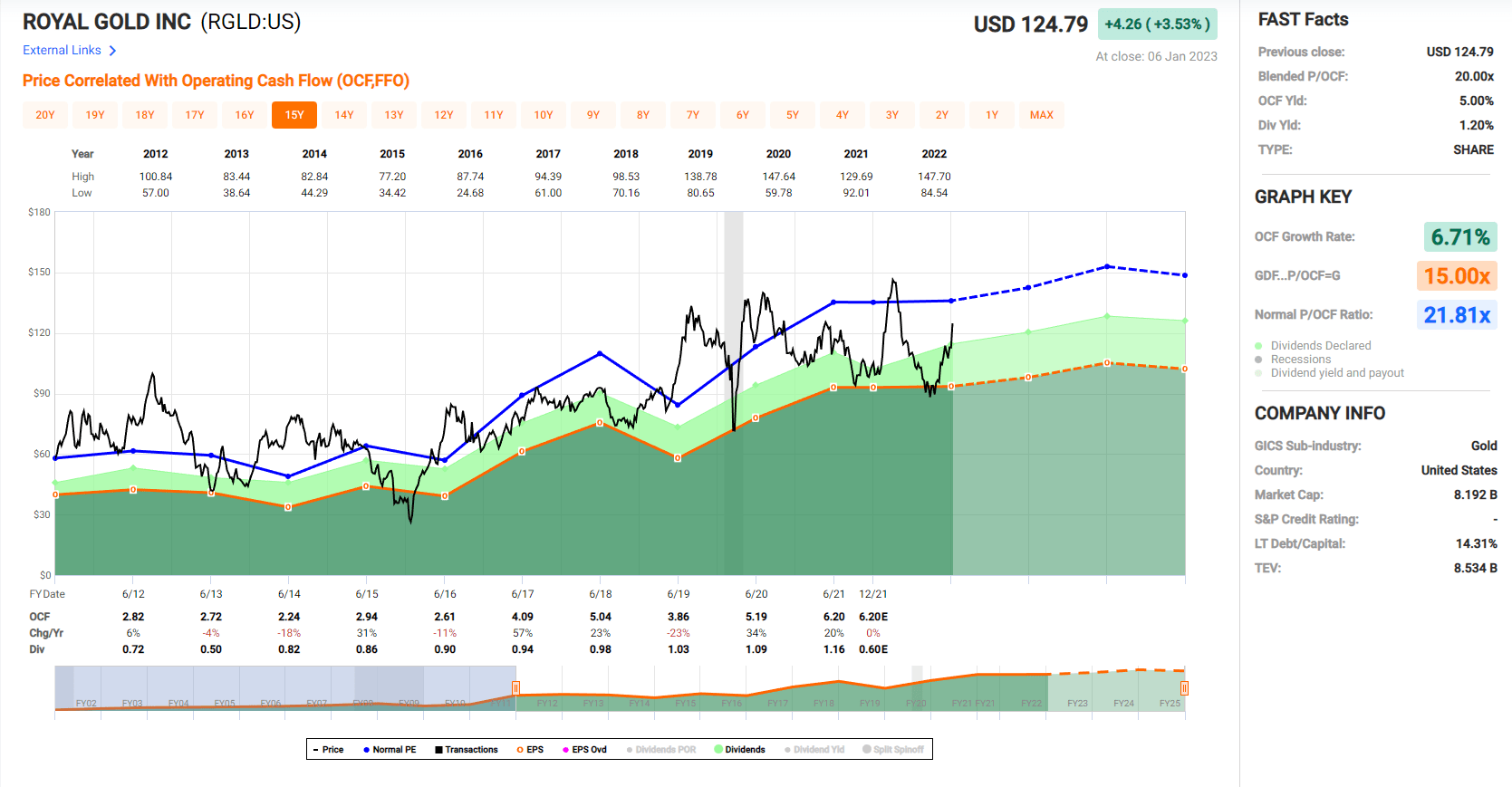This screenshot has width=1512, height=787.
Task: Choose the 14Y time range
Action: [344, 115]
